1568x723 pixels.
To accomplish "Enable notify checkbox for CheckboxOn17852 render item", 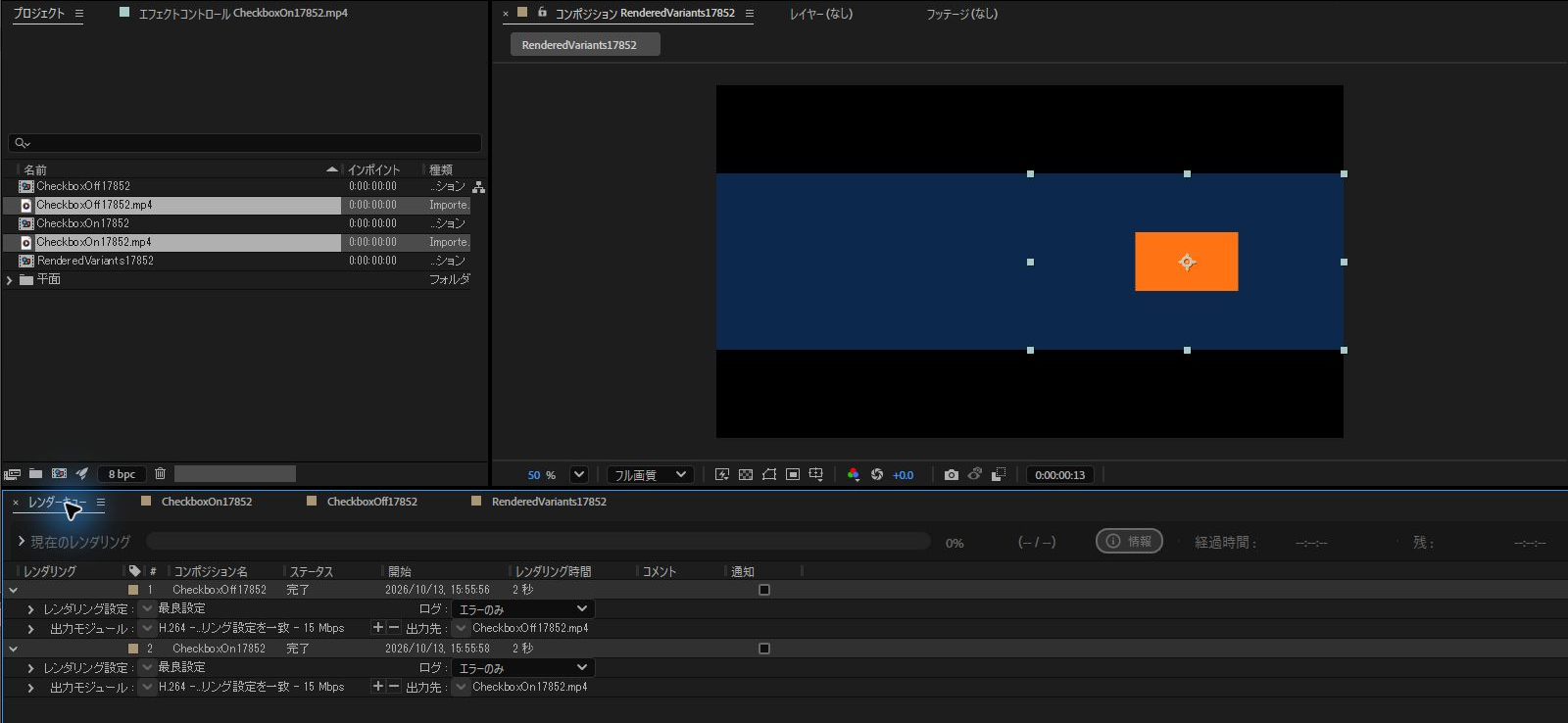I will point(764,649).
